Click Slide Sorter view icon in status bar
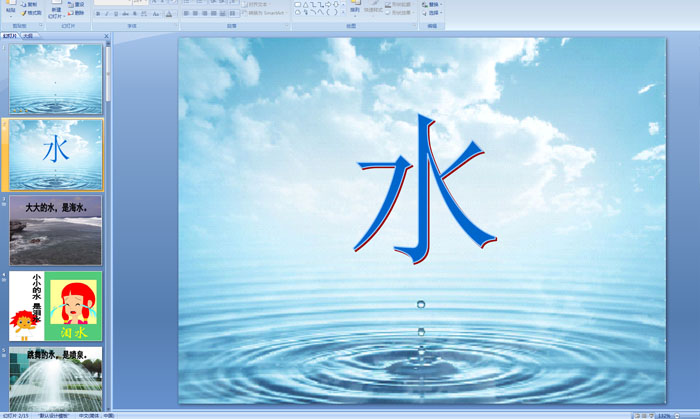700x419 pixels. pyautogui.click(x=644, y=416)
